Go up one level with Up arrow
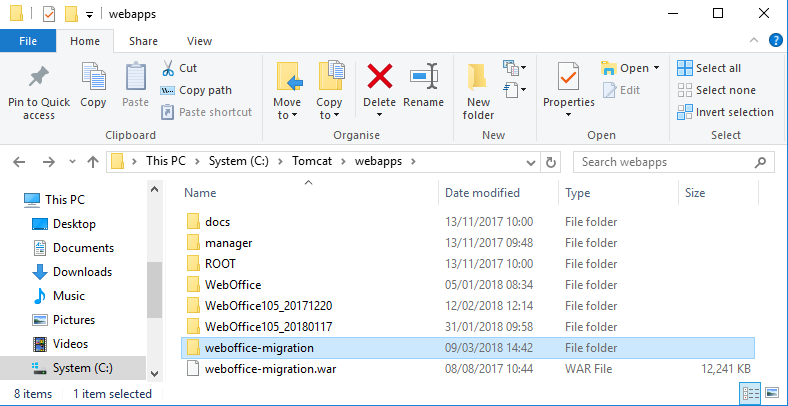 click(x=92, y=162)
